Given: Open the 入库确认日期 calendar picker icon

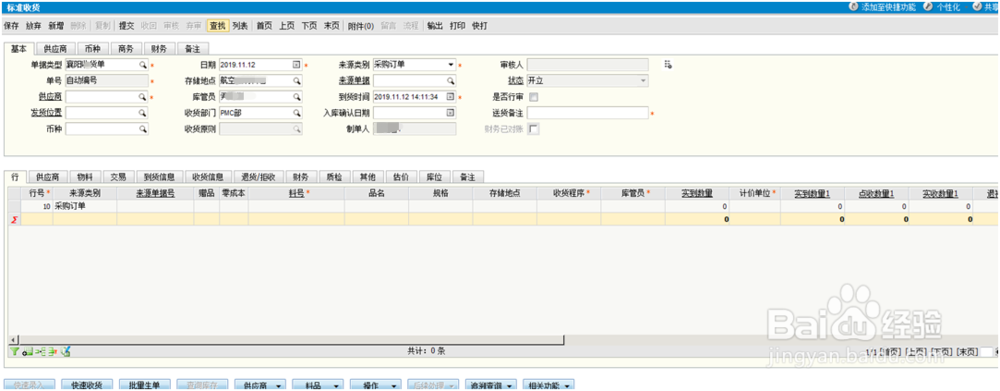Looking at the screenshot, I should (450, 113).
